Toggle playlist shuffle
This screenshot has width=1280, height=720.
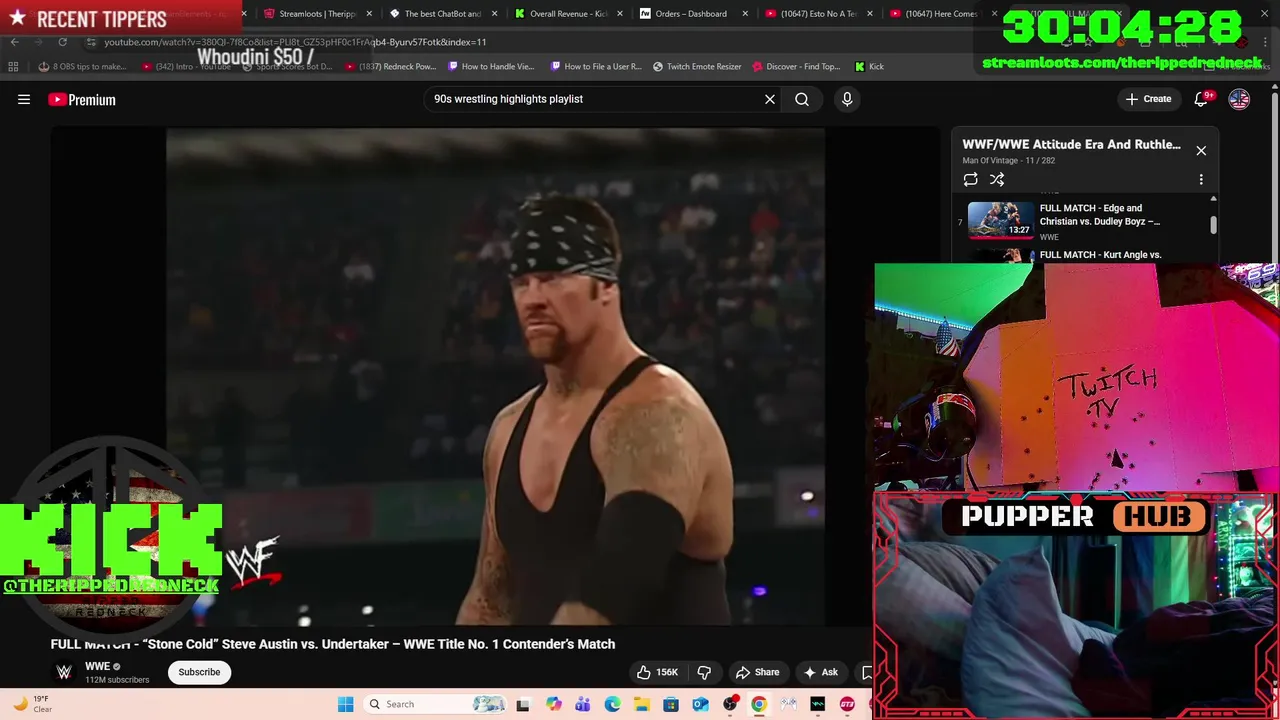pyautogui.click(x=997, y=179)
